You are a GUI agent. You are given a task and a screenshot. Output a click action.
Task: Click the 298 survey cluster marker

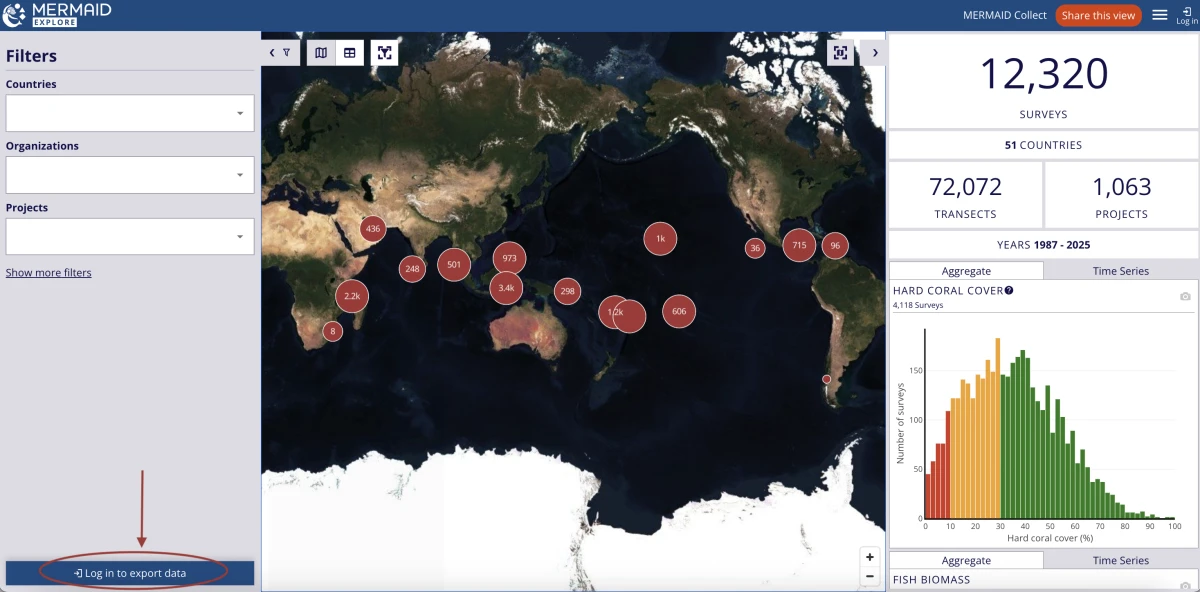pos(567,292)
